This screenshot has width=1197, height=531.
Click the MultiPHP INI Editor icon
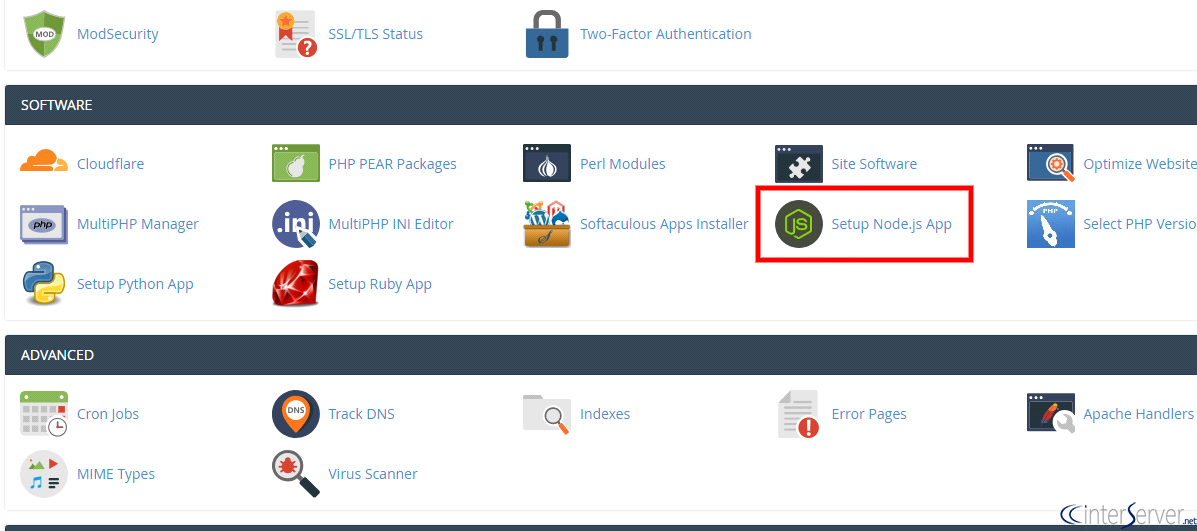[295, 224]
